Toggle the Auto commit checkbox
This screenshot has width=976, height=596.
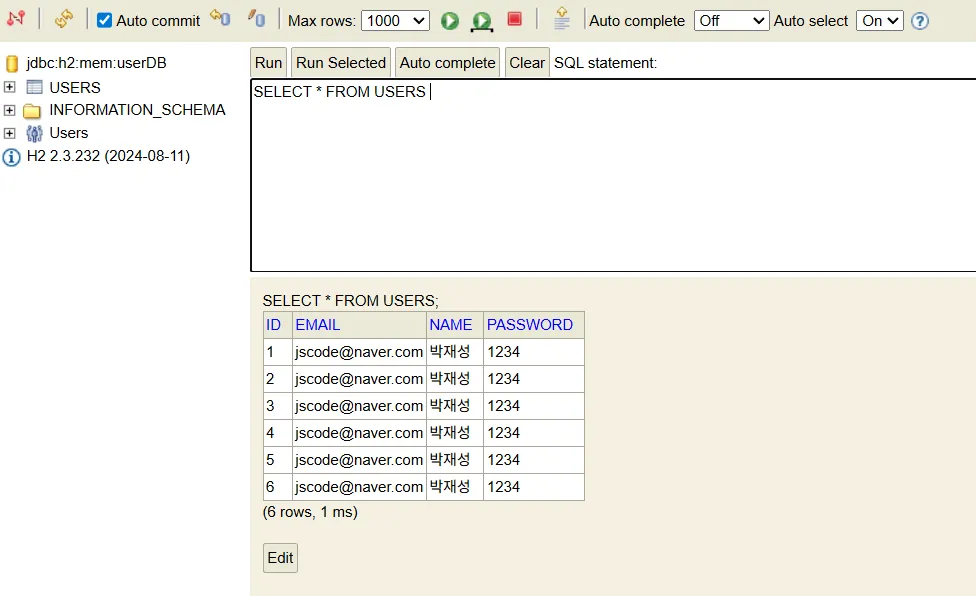(105, 20)
